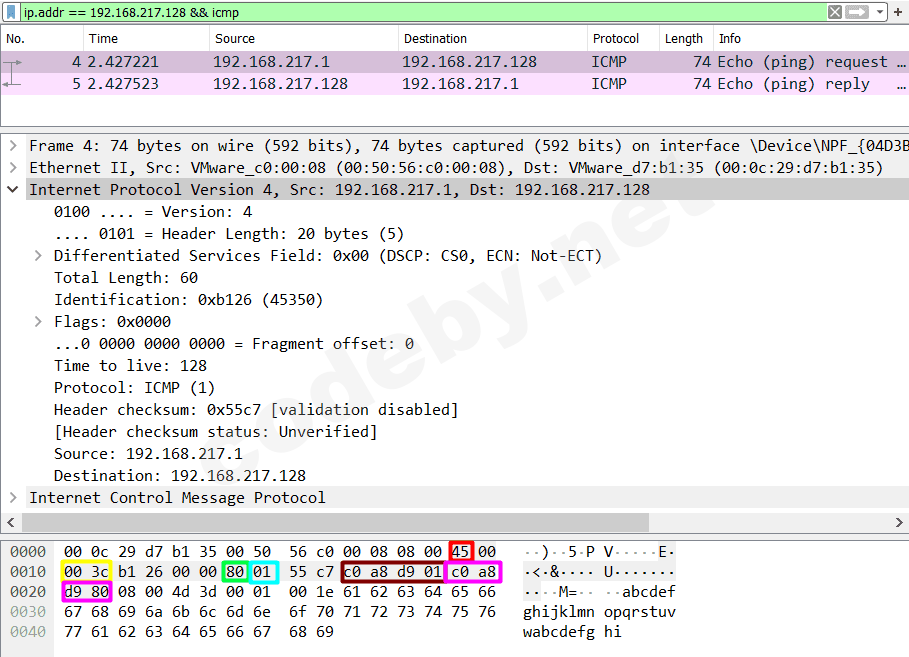This screenshot has height=657, width=909.
Task: Expand the Differentiated Services Field node
Action: [x=38, y=256]
